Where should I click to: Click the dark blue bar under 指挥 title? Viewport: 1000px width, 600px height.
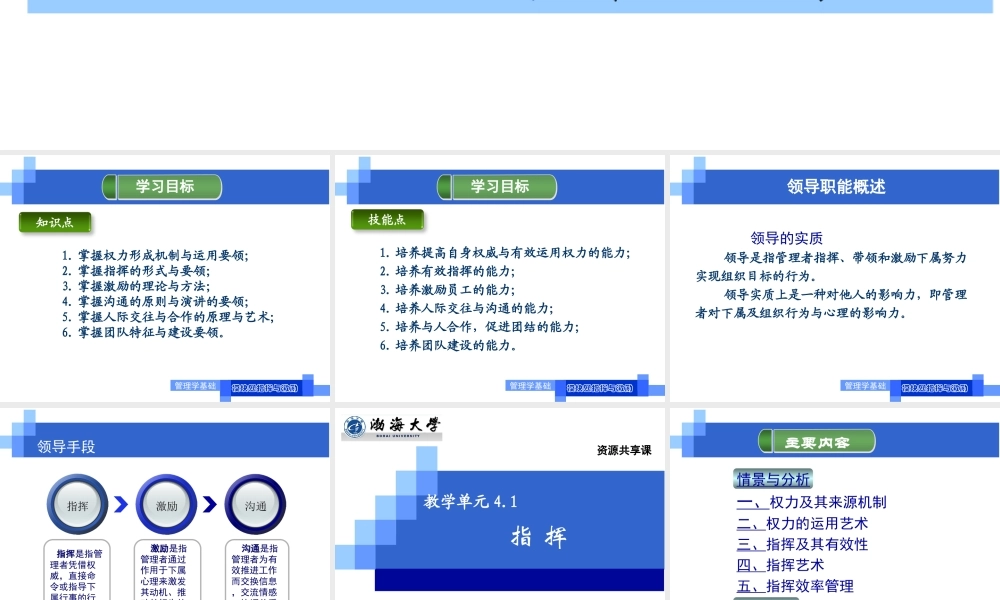[519, 581]
